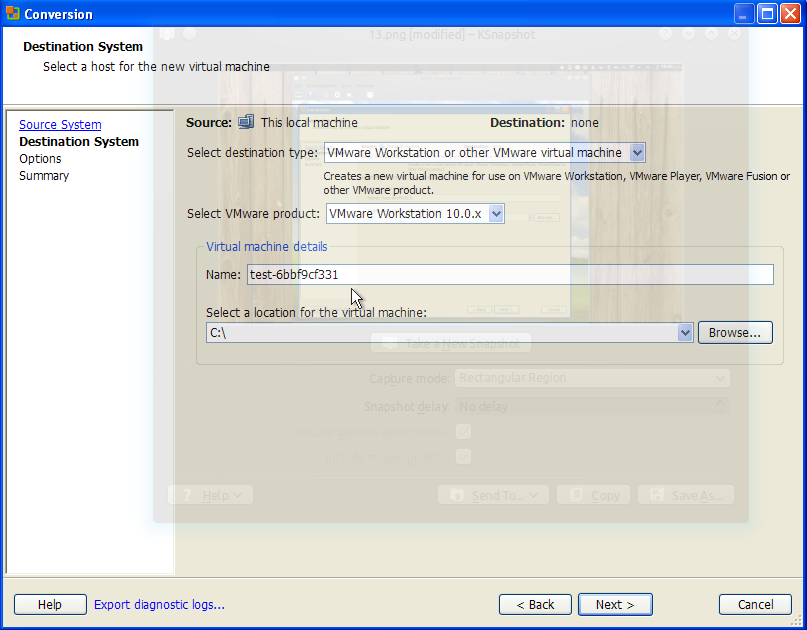Screen dimensions: 807x630
Task: Click the 'This local machine' source text
Action: click(309, 122)
